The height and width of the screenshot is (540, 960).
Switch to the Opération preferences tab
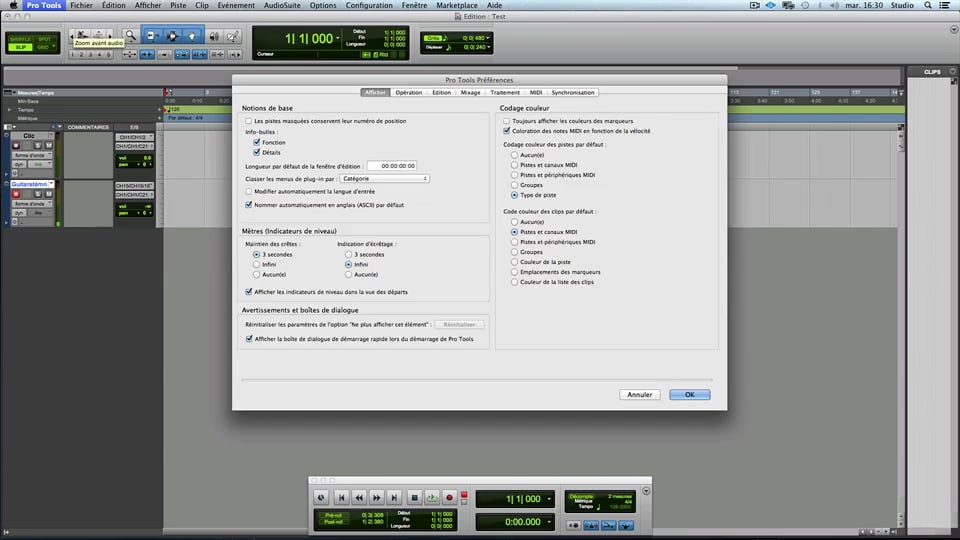pos(408,92)
